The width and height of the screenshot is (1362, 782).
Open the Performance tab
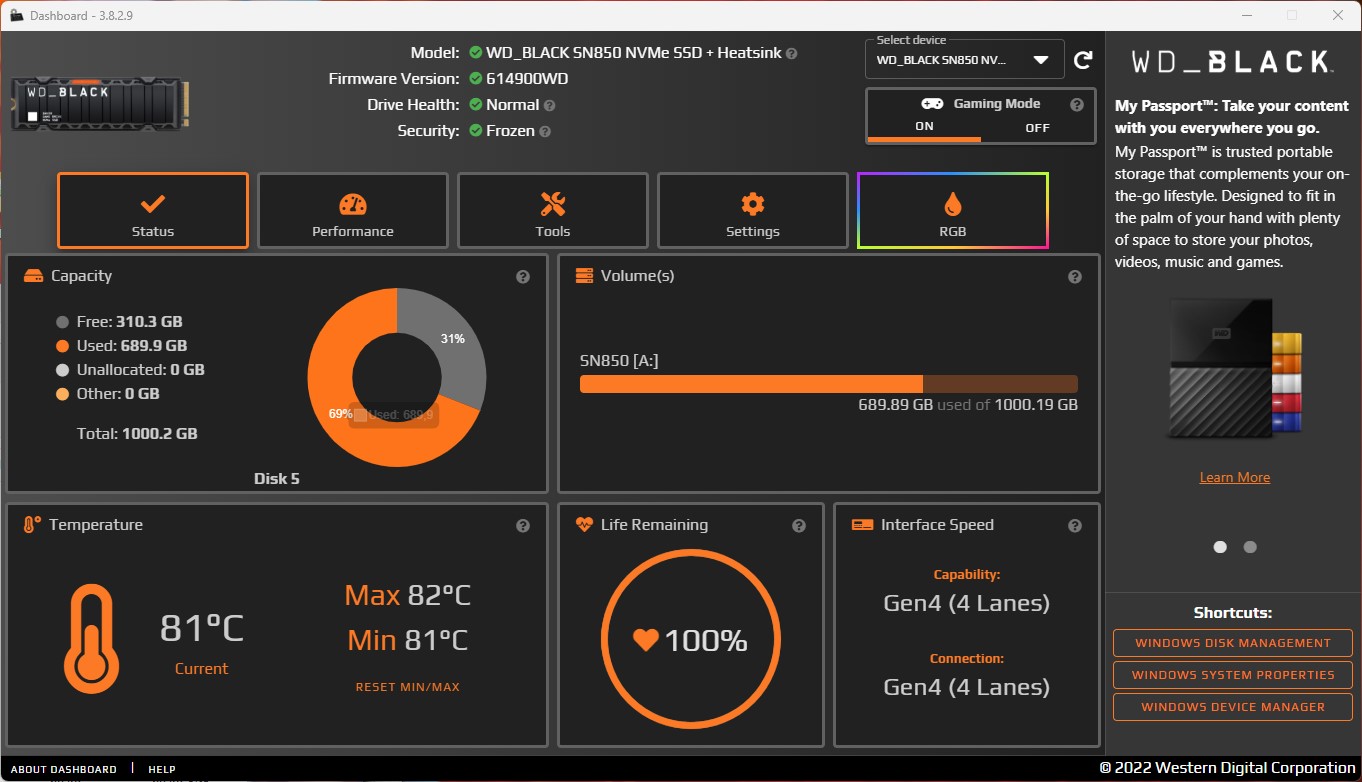(353, 211)
